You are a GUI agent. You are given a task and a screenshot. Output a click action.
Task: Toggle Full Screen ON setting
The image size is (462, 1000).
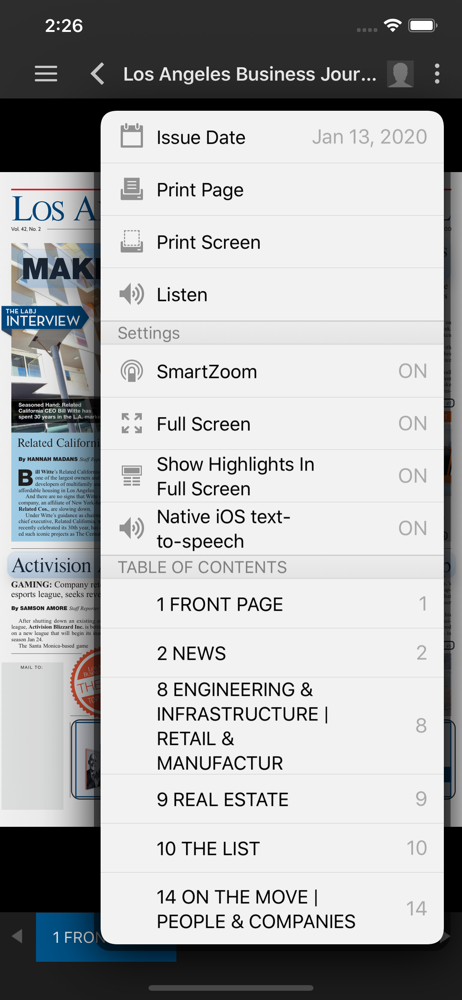point(272,423)
